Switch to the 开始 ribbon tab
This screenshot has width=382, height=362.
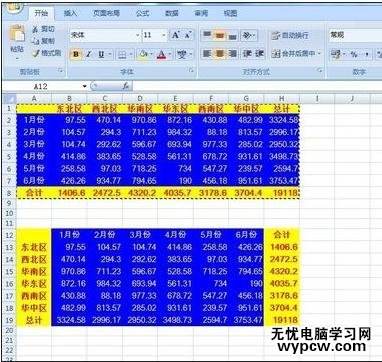pyautogui.click(x=41, y=13)
